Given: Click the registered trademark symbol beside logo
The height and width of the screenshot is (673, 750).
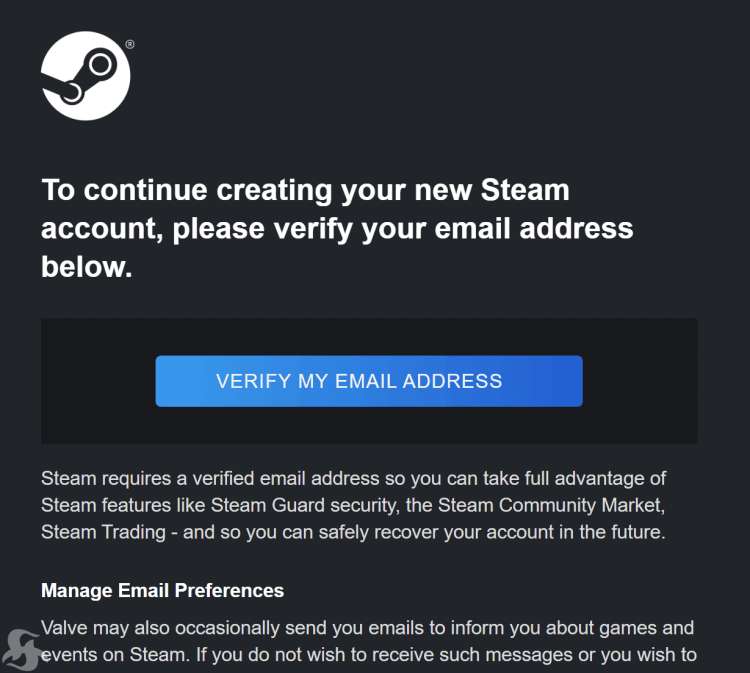Looking at the screenshot, I should tap(130, 44).
